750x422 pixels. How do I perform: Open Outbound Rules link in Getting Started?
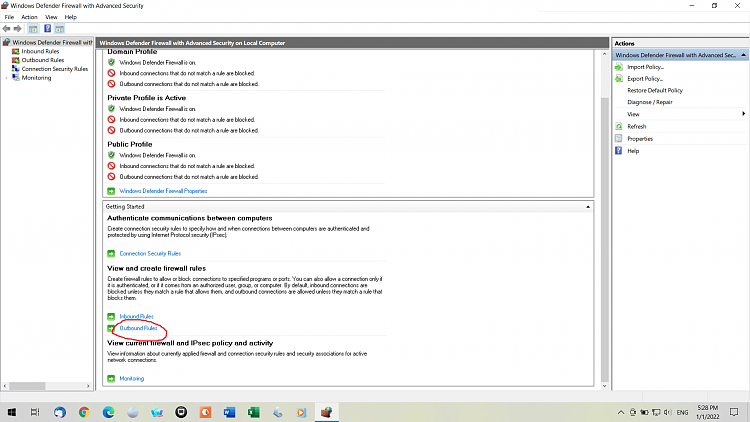(138, 328)
